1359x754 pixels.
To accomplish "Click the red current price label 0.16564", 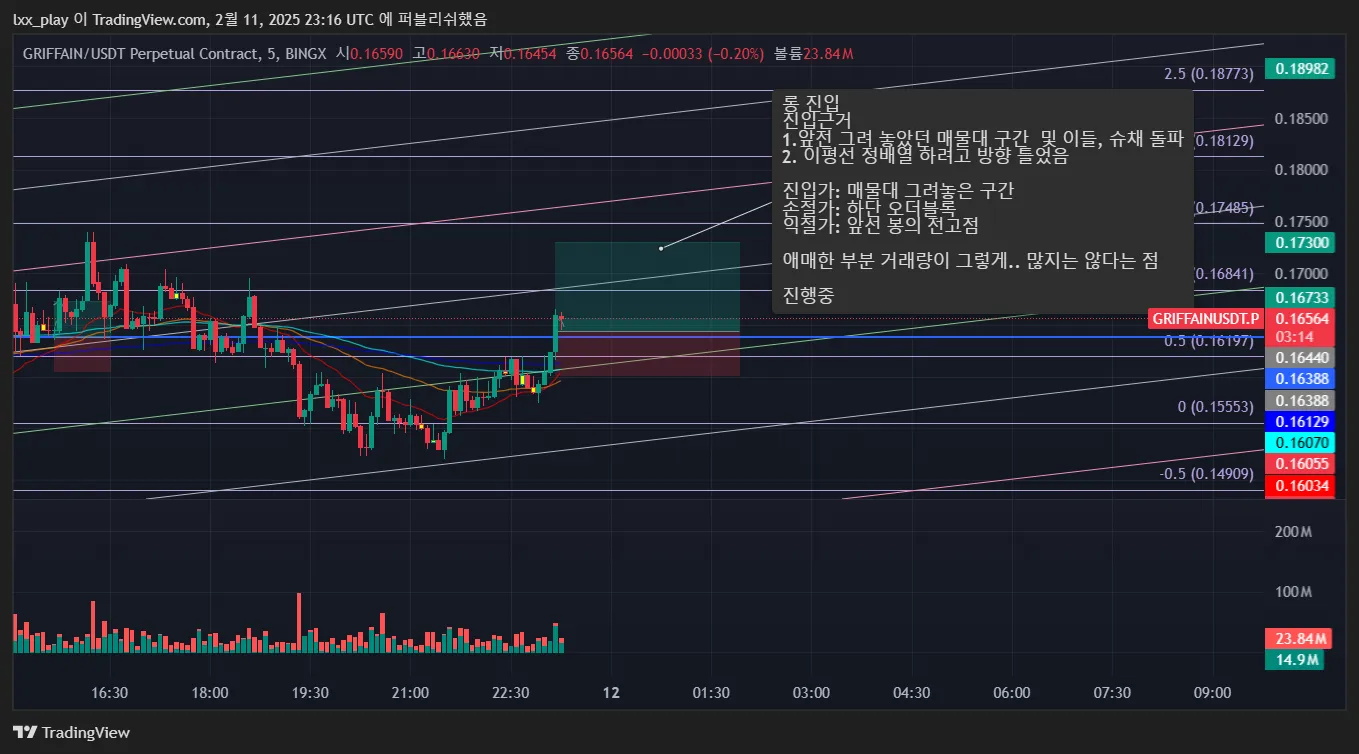I will point(1301,318).
